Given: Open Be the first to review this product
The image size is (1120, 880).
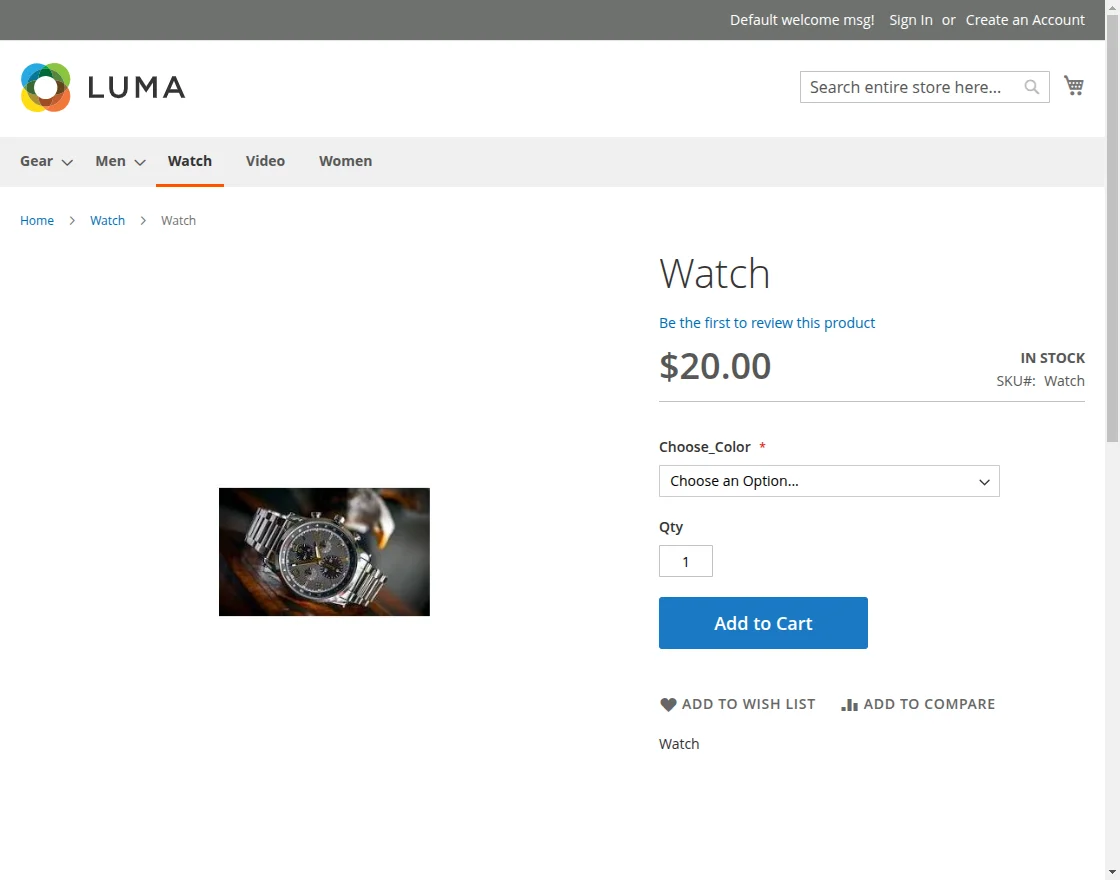Looking at the screenshot, I should click(767, 322).
